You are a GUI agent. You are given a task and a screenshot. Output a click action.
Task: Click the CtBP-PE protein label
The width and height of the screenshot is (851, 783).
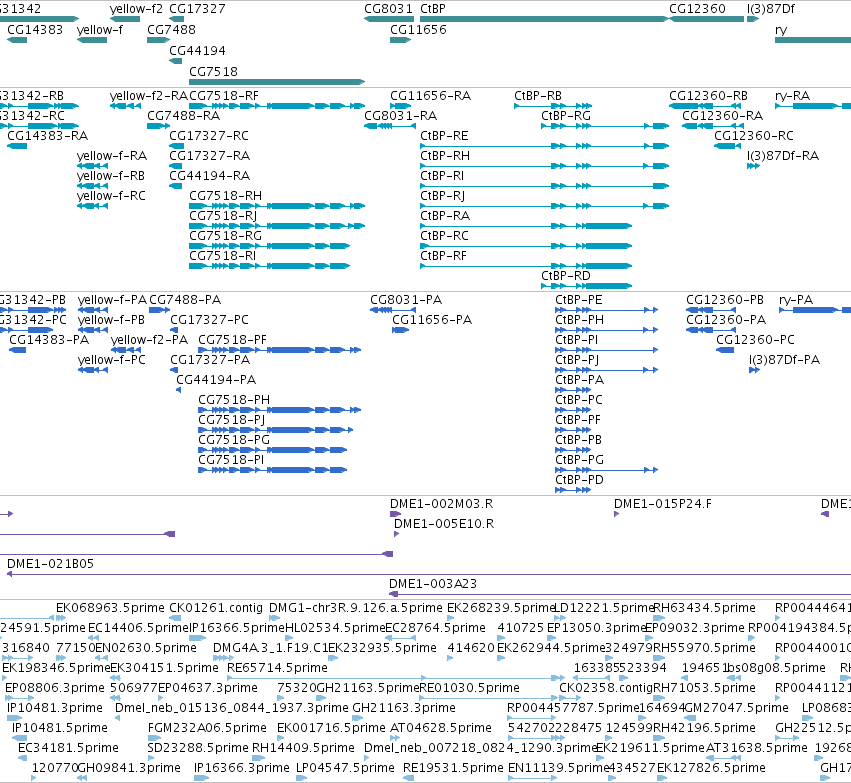[579, 300]
